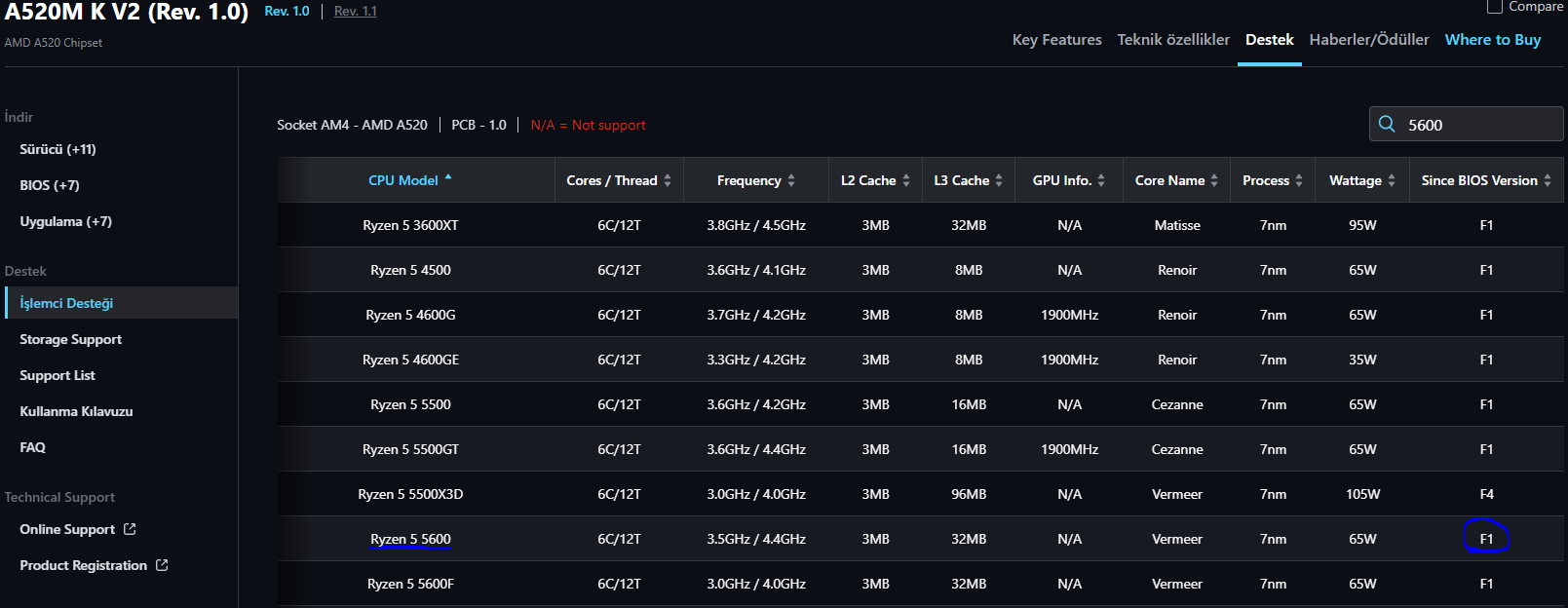Select the Destek tab
The width and height of the screenshot is (1568, 608).
tap(1269, 40)
